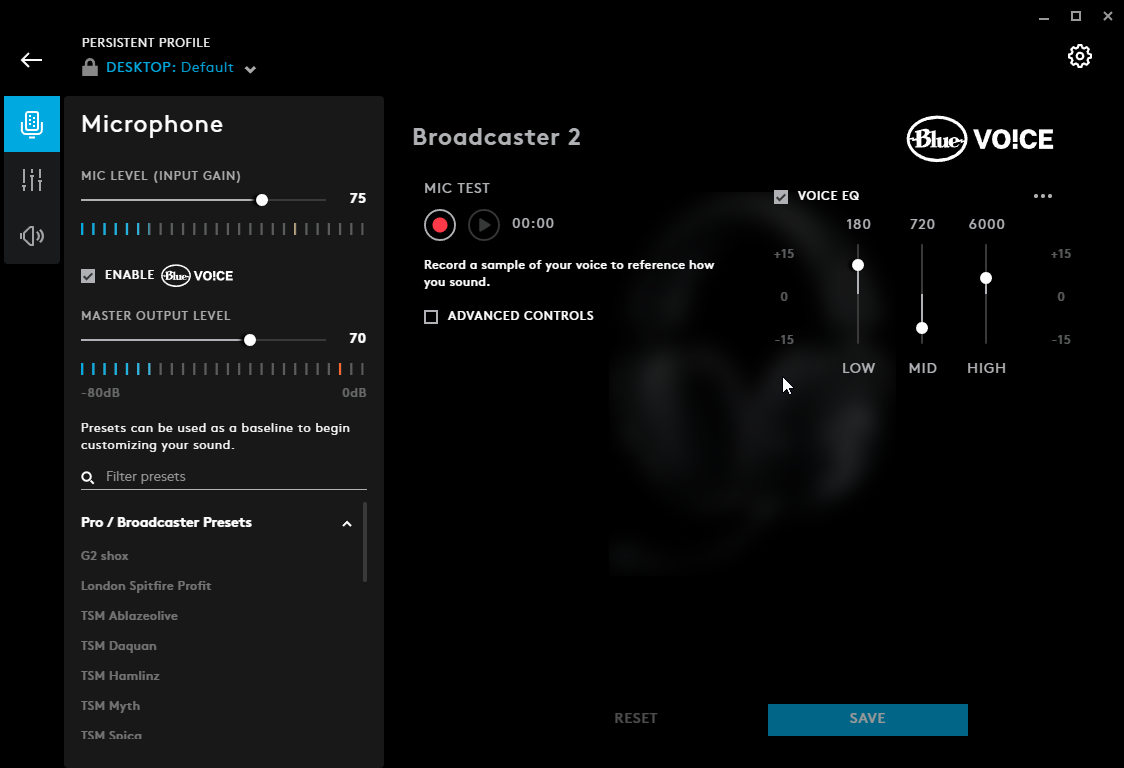Select the TSM Daquan preset

[118, 646]
